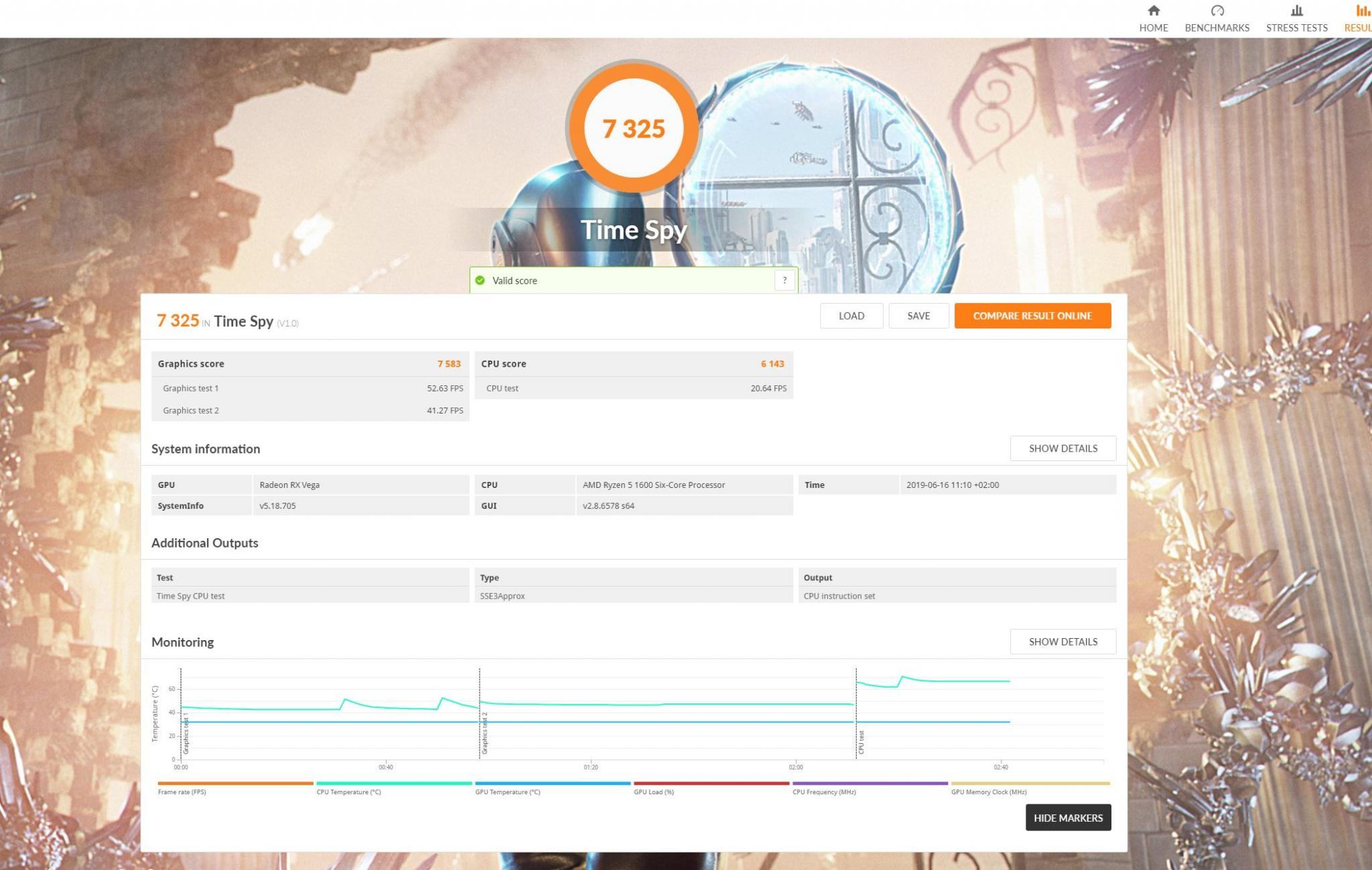Viewport: 1372px width, 870px height.
Task: Open the Benchmarks gauge icon
Action: pyautogui.click(x=1217, y=11)
